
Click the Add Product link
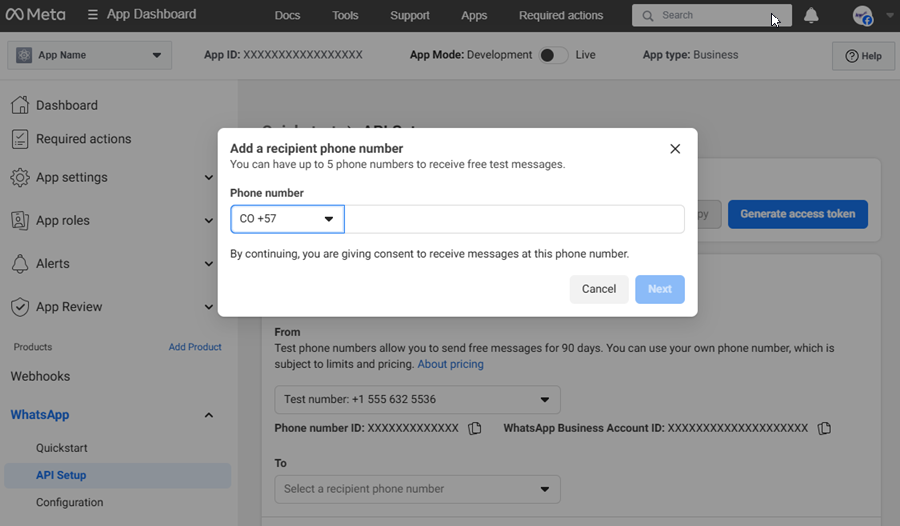tap(195, 347)
